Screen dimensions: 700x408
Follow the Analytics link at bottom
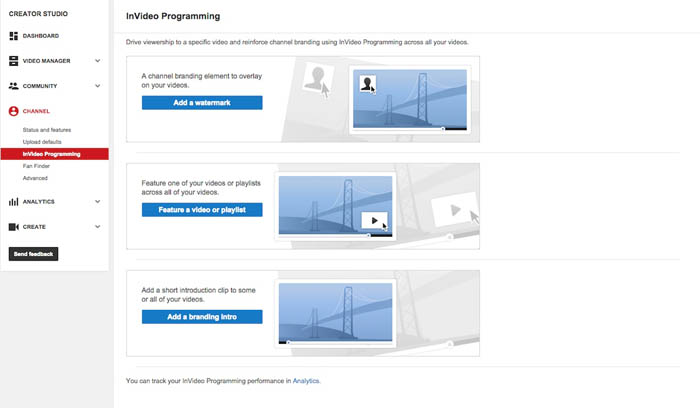(x=306, y=381)
